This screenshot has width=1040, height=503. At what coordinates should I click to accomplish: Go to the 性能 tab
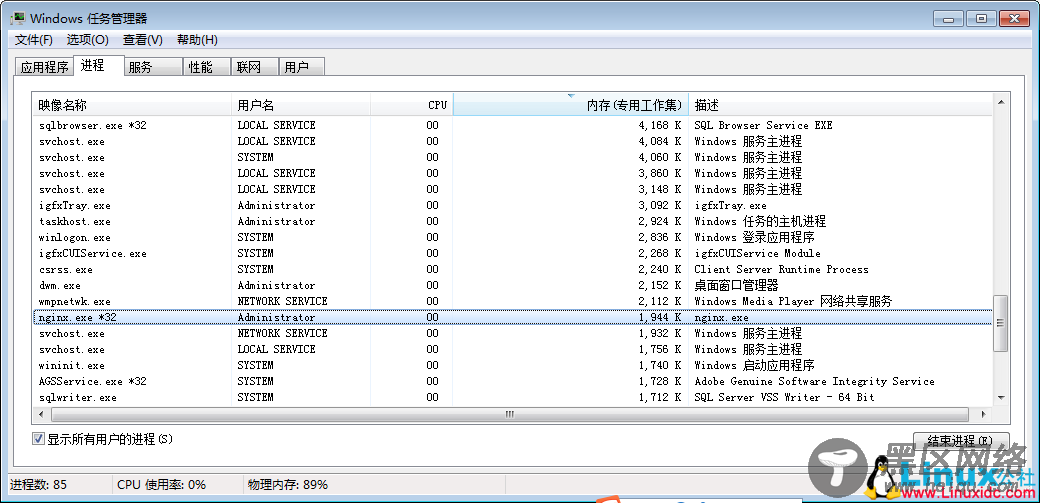tap(207, 67)
